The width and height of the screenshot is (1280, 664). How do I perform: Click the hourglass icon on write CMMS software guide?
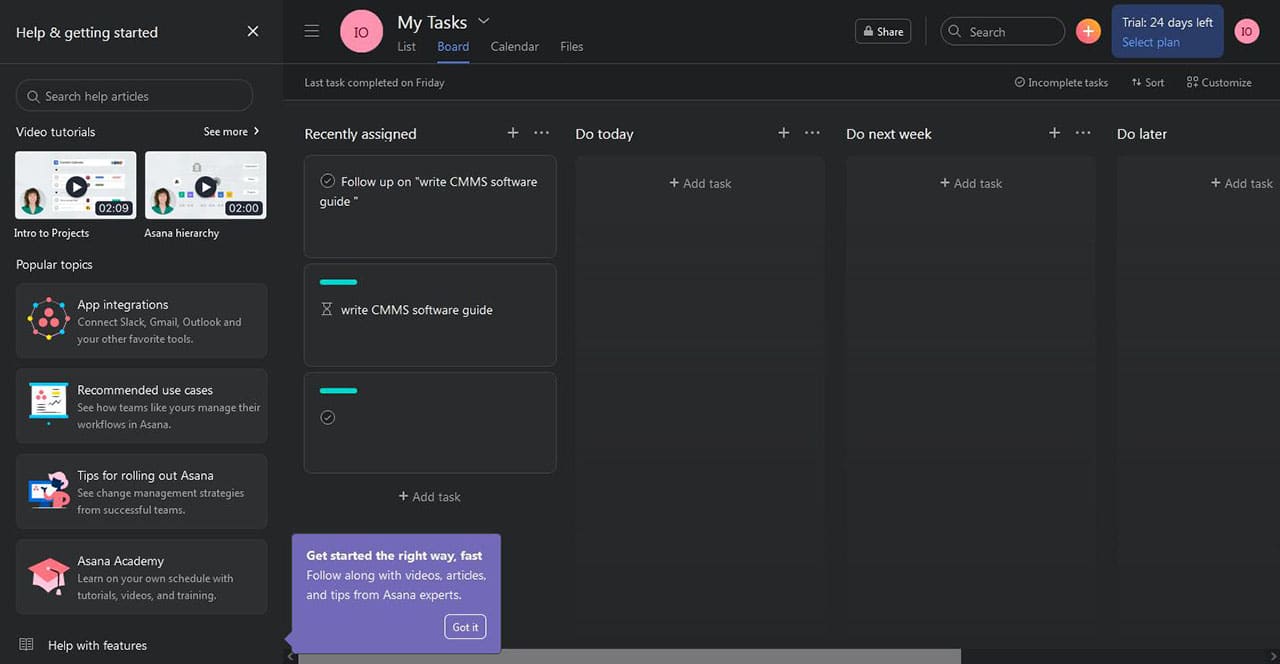327,310
